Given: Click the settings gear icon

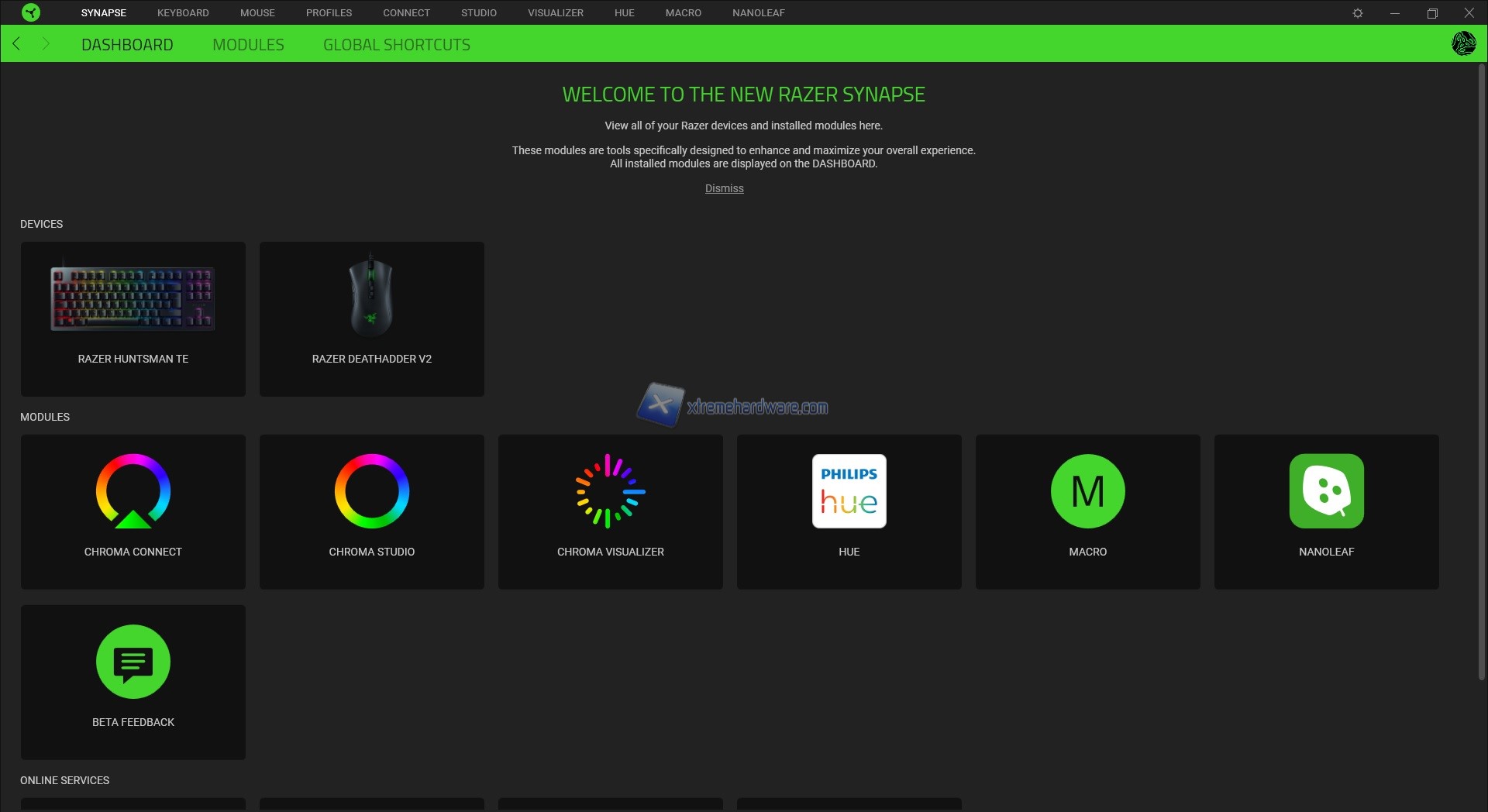Looking at the screenshot, I should tap(1358, 13).
